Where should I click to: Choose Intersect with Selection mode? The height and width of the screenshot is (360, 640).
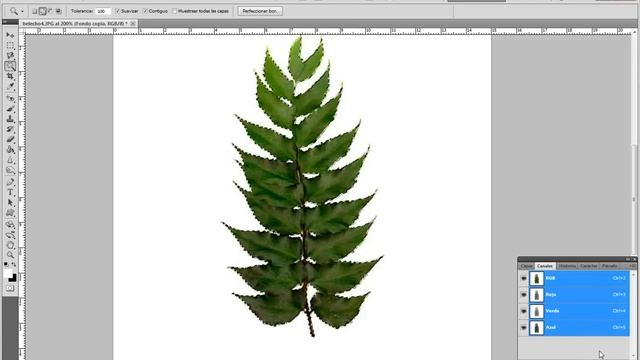coord(58,11)
